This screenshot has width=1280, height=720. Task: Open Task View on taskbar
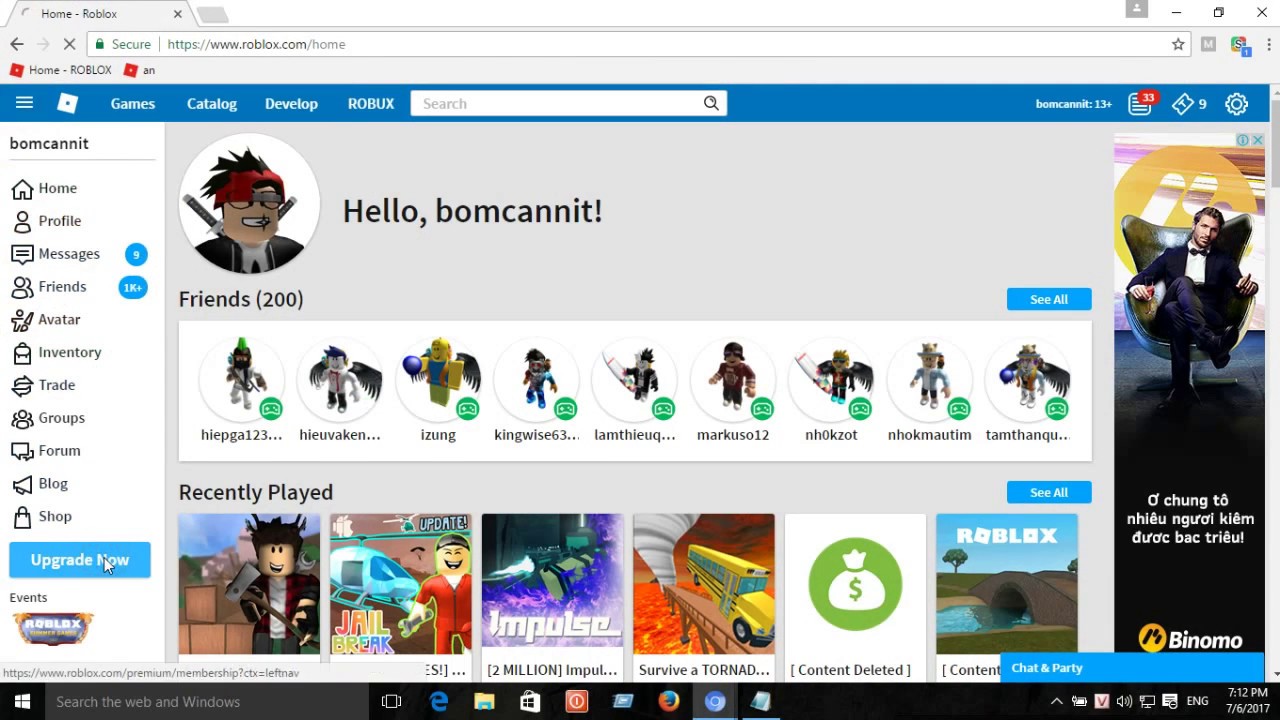(392, 702)
